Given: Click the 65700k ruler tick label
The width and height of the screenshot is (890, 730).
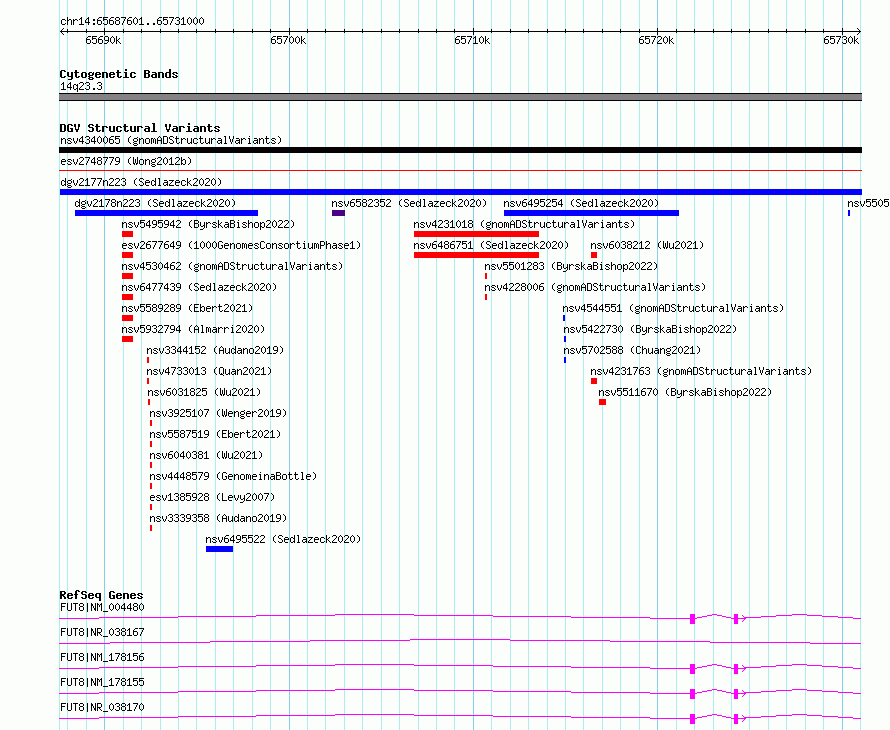Looking at the screenshot, I should point(288,40).
